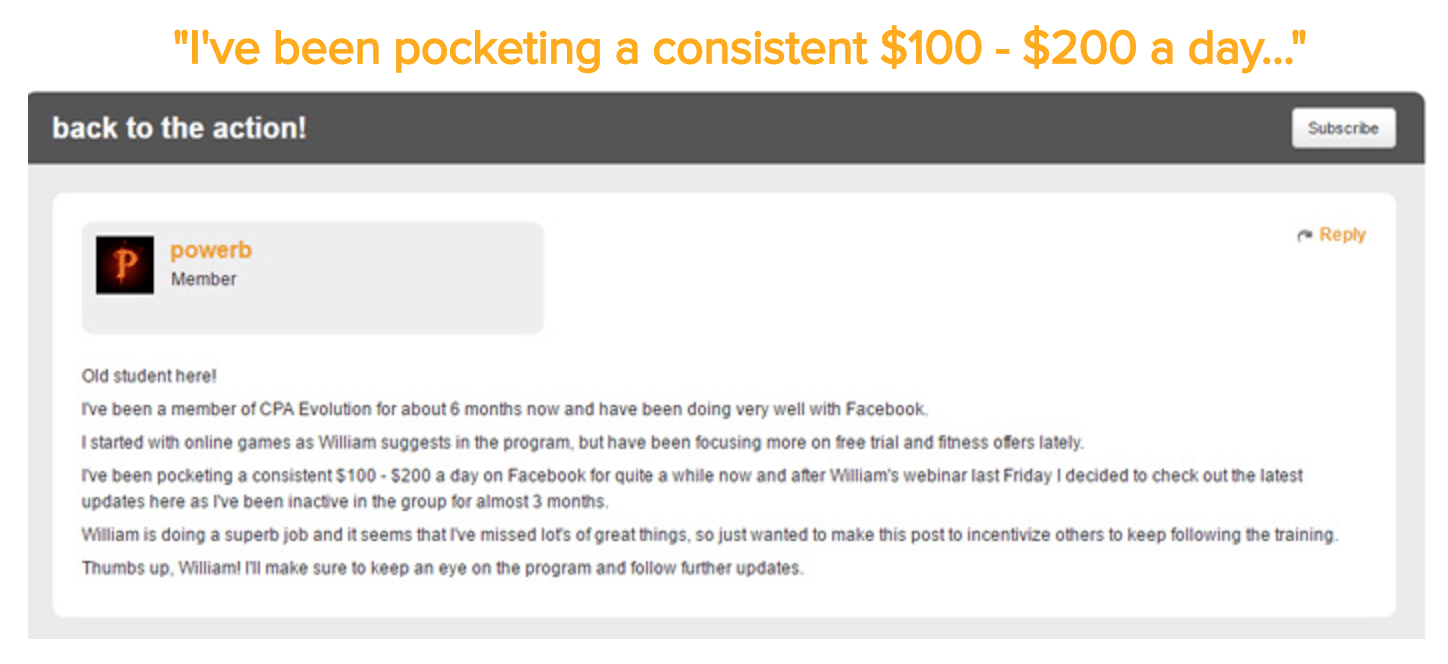
Task: Open the powerb username profile link
Action: tap(211, 251)
